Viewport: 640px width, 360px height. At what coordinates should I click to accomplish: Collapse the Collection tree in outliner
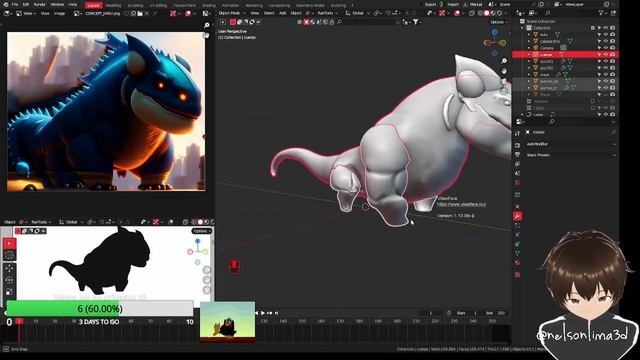pos(522,28)
